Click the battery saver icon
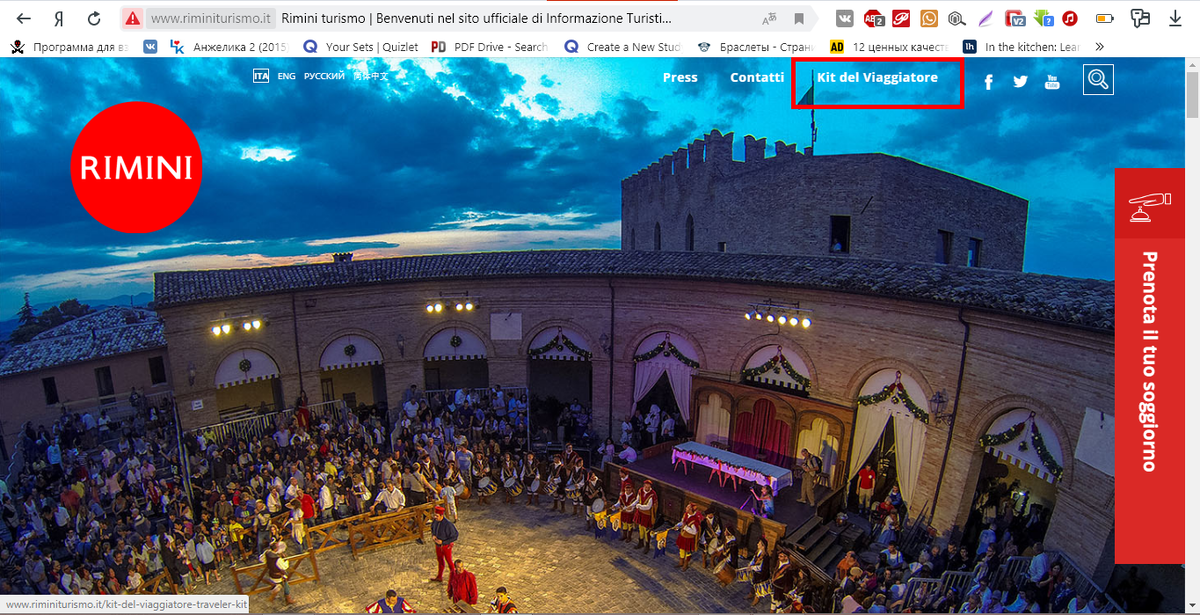This screenshot has height=615, width=1200. pos(1104,18)
